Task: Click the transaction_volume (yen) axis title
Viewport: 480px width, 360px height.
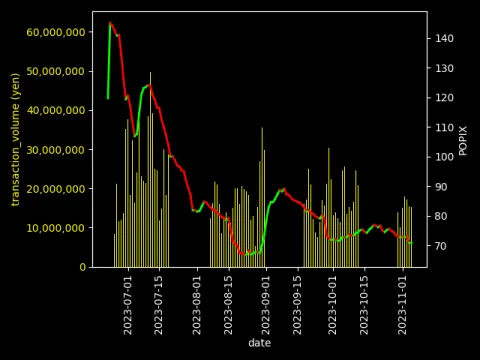Action: (x=15, y=140)
